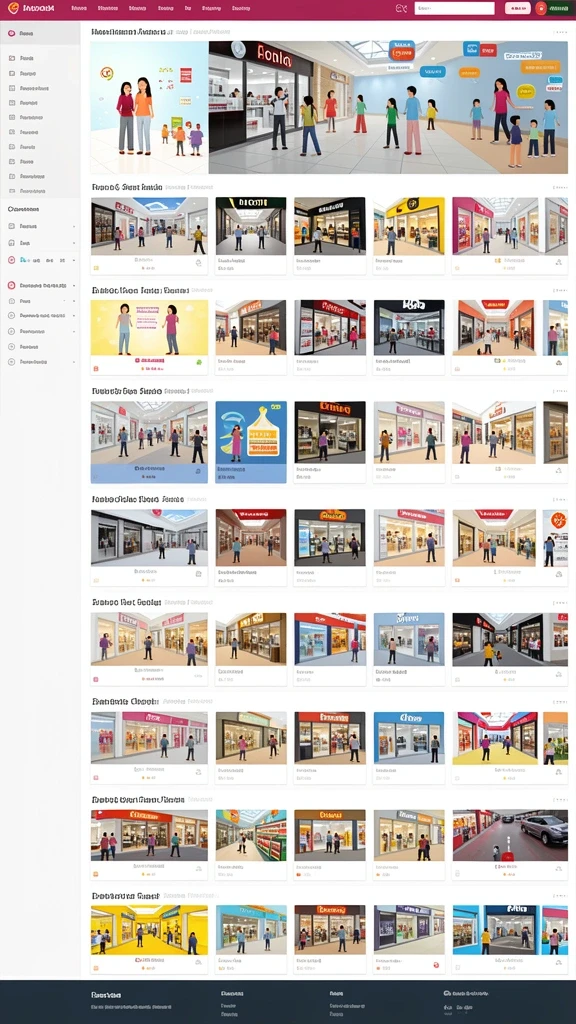Click the green button at header's right end
Screen dimensions: 576x1024
pyautogui.click(x=558, y=8)
